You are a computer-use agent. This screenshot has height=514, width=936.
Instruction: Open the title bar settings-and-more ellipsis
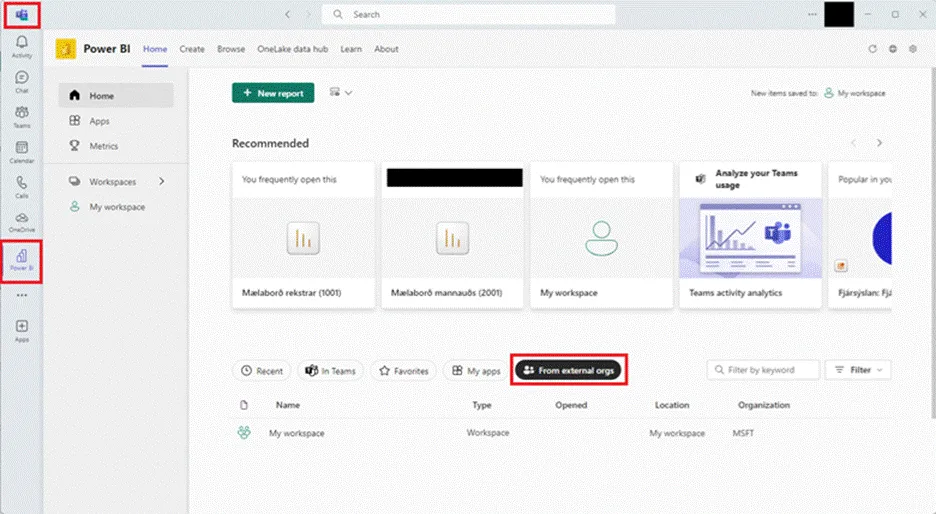[x=812, y=14]
